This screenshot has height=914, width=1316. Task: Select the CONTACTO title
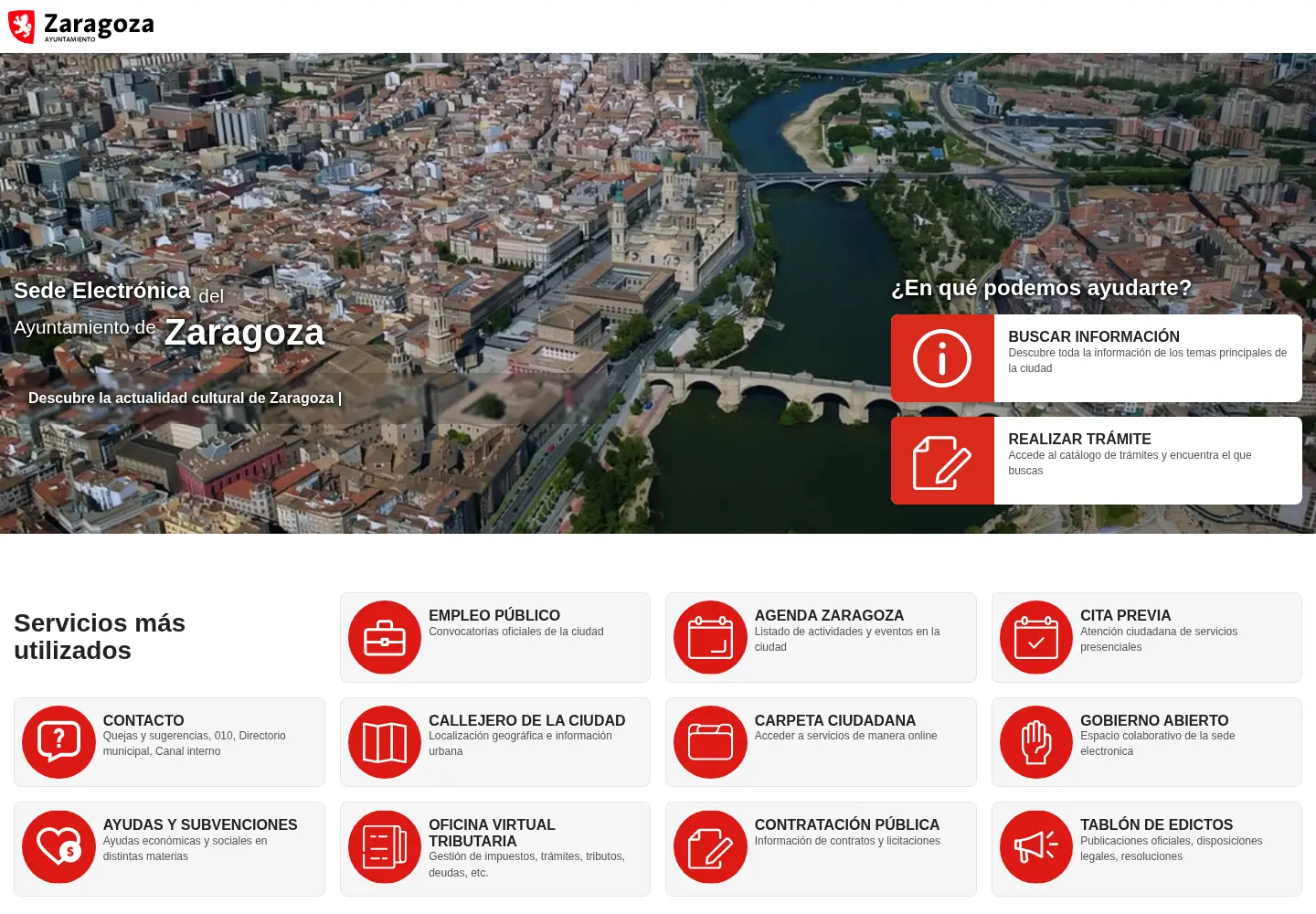point(143,720)
